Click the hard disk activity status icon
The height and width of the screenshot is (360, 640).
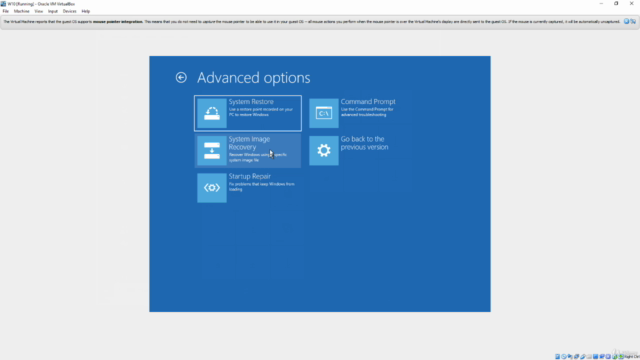(x=558, y=356)
